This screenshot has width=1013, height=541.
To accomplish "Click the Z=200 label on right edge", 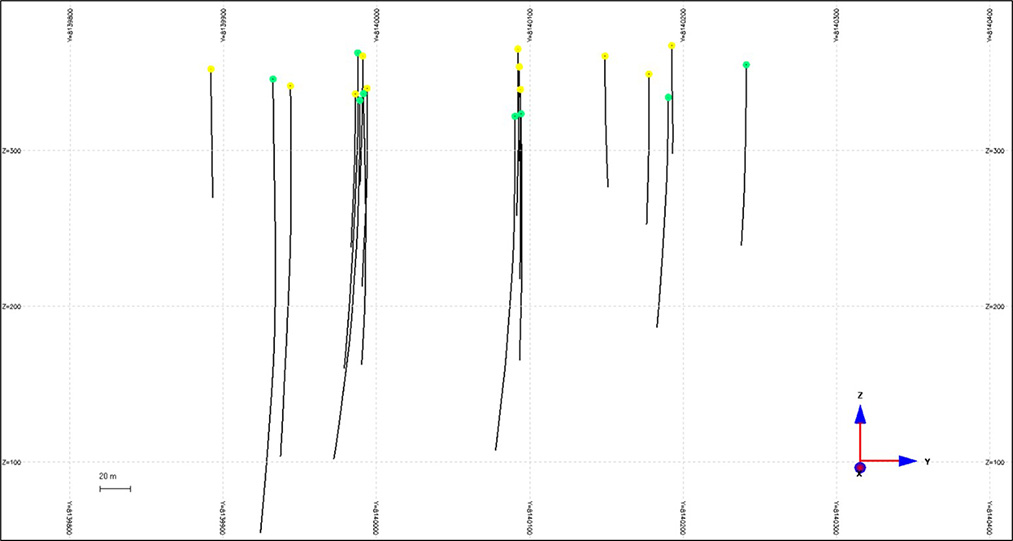I will click(996, 307).
